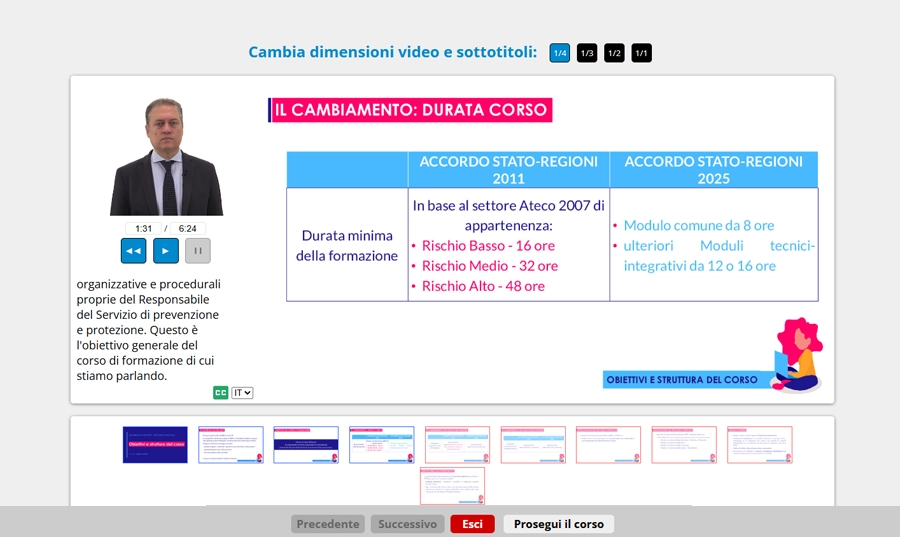This screenshot has width=900, height=537.
Task: Pause the lesson video
Action: tap(197, 251)
